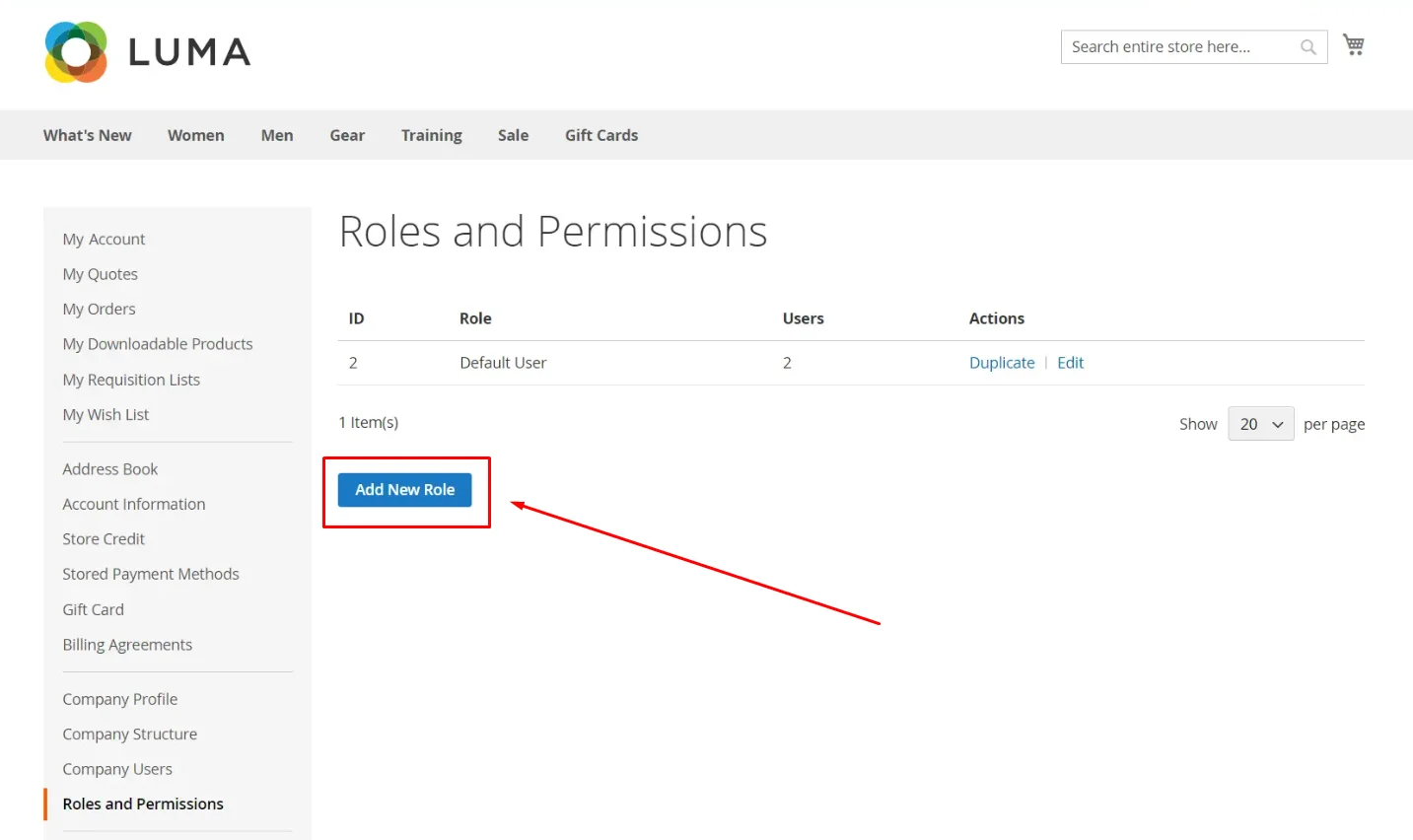Go to My Wish List
This screenshot has height=840, width=1413.
[106, 414]
